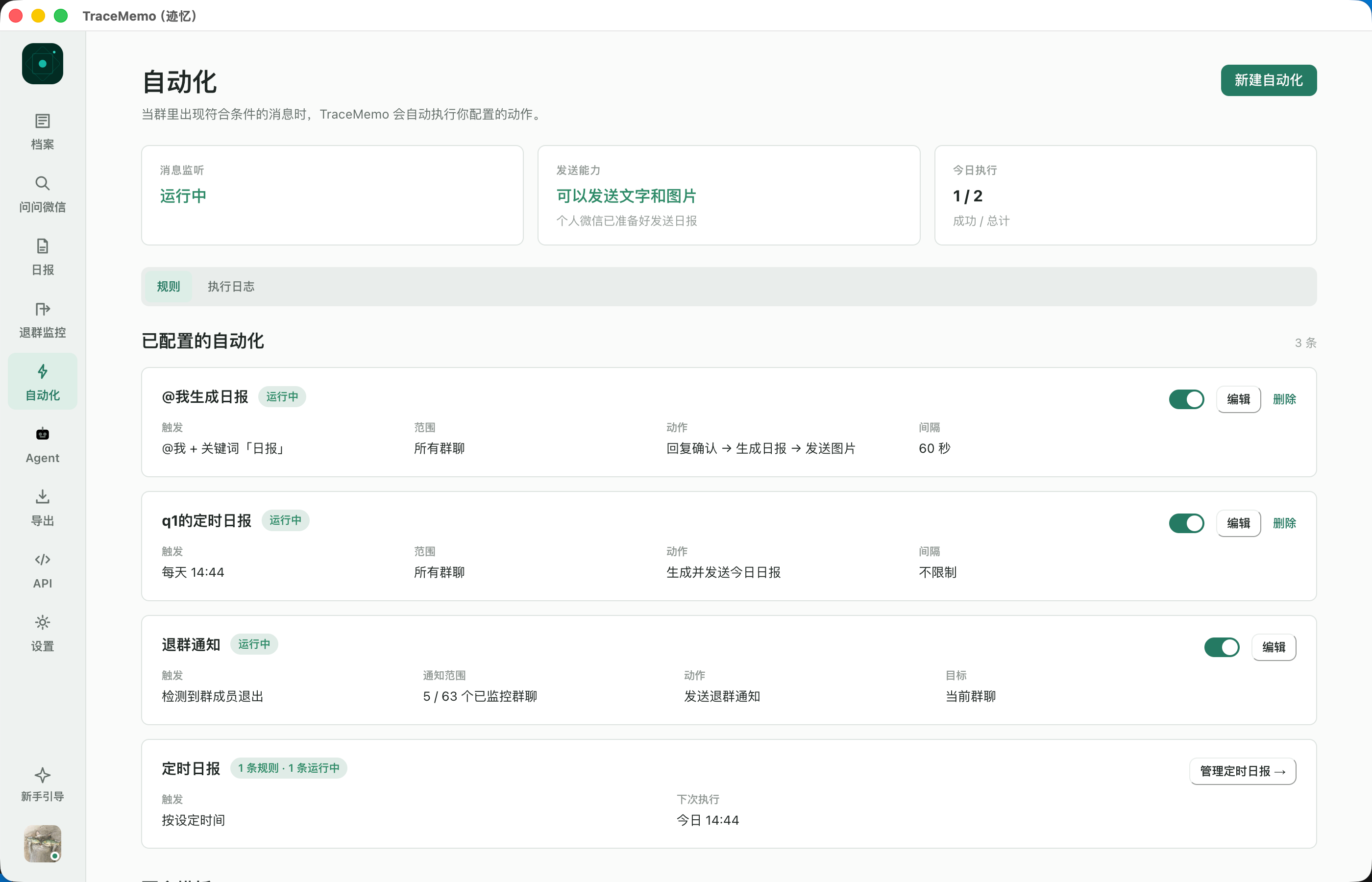Screen dimensions: 1372x882
Task: Click the 发送能力 status card
Action: tap(729, 196)
